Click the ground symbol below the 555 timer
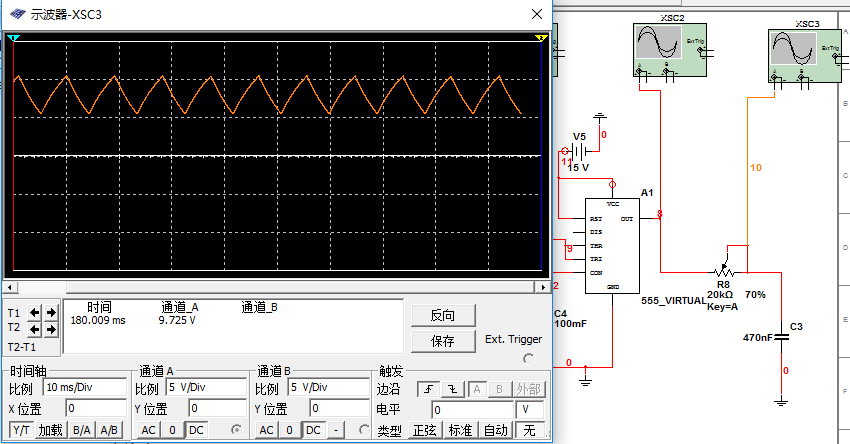This screenshot has width=850, height=444. [585, 381]
